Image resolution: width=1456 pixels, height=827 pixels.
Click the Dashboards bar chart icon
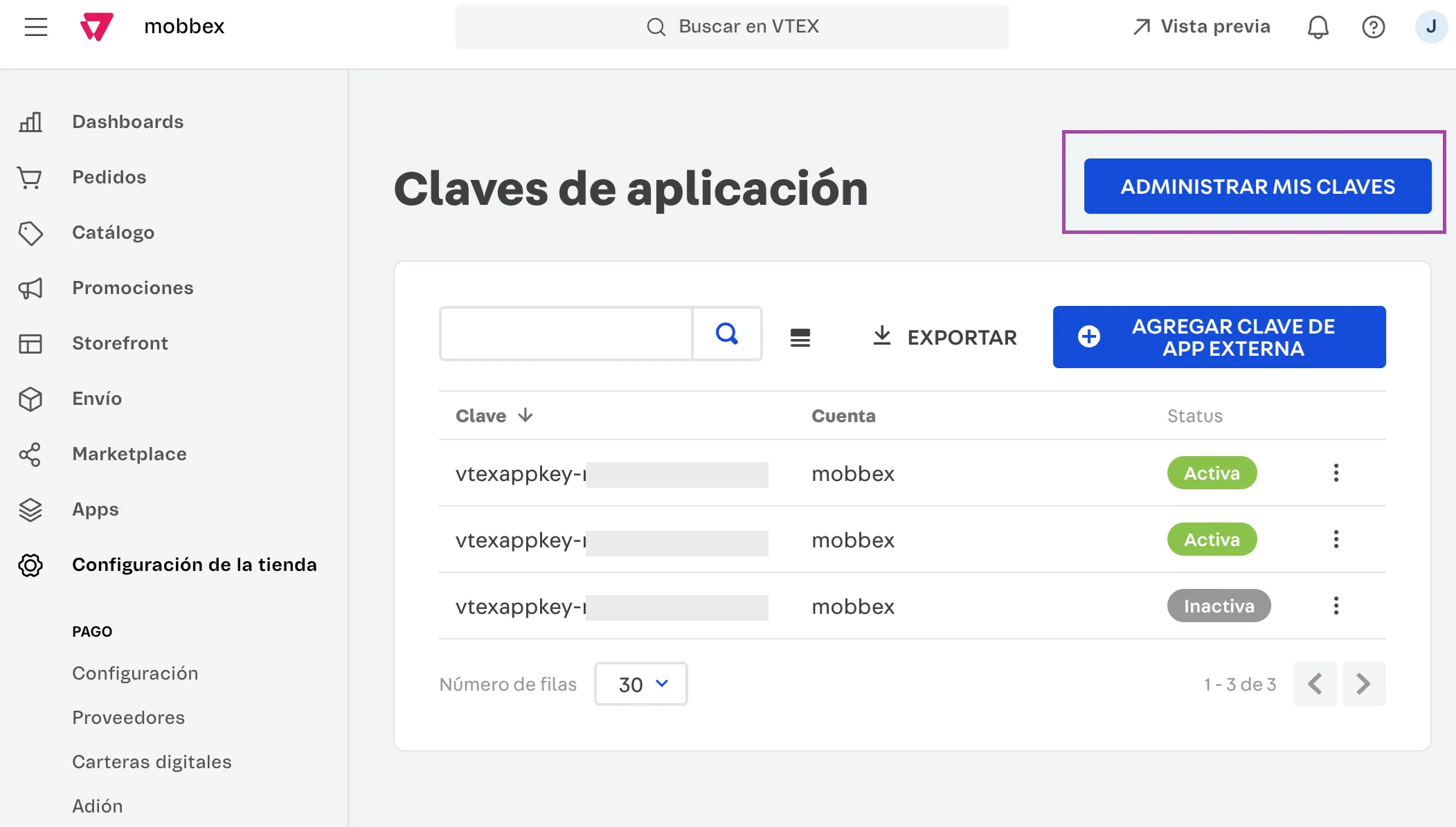coord(30,122)
